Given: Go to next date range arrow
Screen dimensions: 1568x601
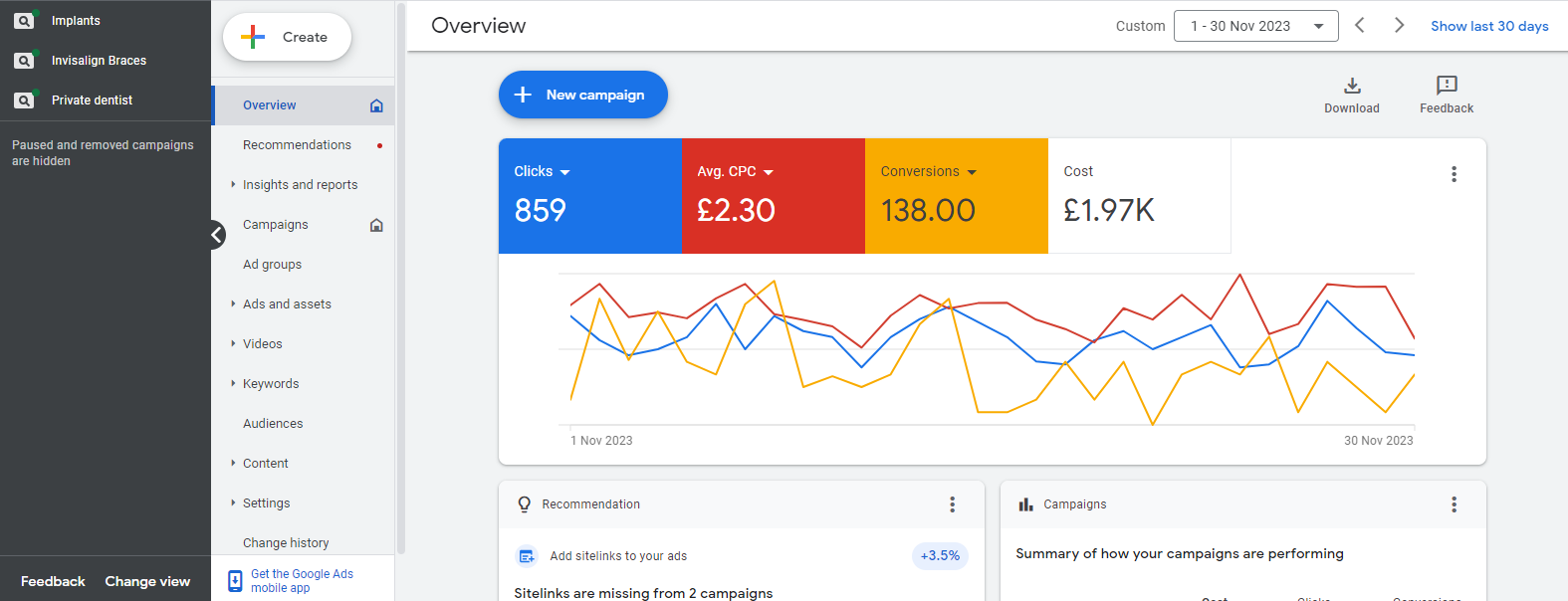Looking at the screenshot, I should click(1399, 26).
